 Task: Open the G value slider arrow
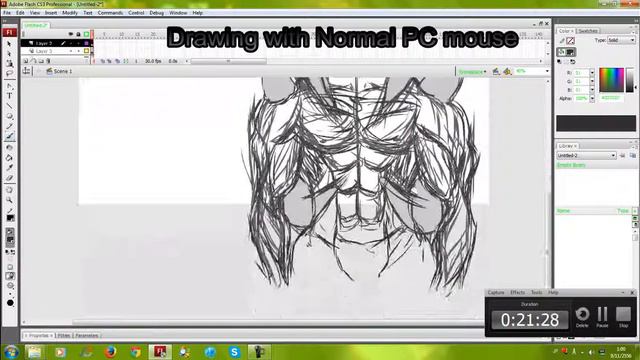pyautogui.click(x=592, y=82)
